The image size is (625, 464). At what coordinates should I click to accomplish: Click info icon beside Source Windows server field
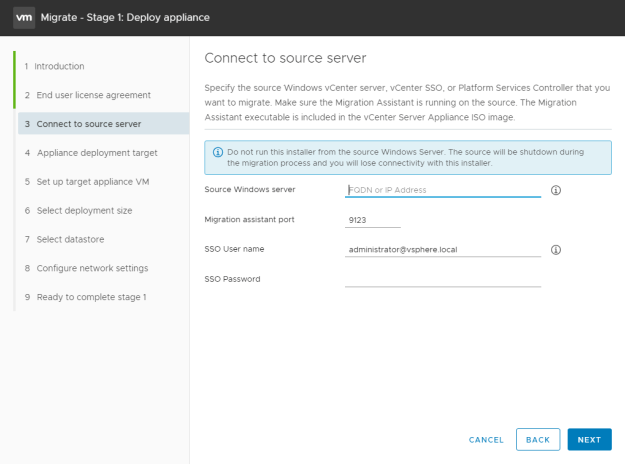pyautogui.click(x=556, y=190)
